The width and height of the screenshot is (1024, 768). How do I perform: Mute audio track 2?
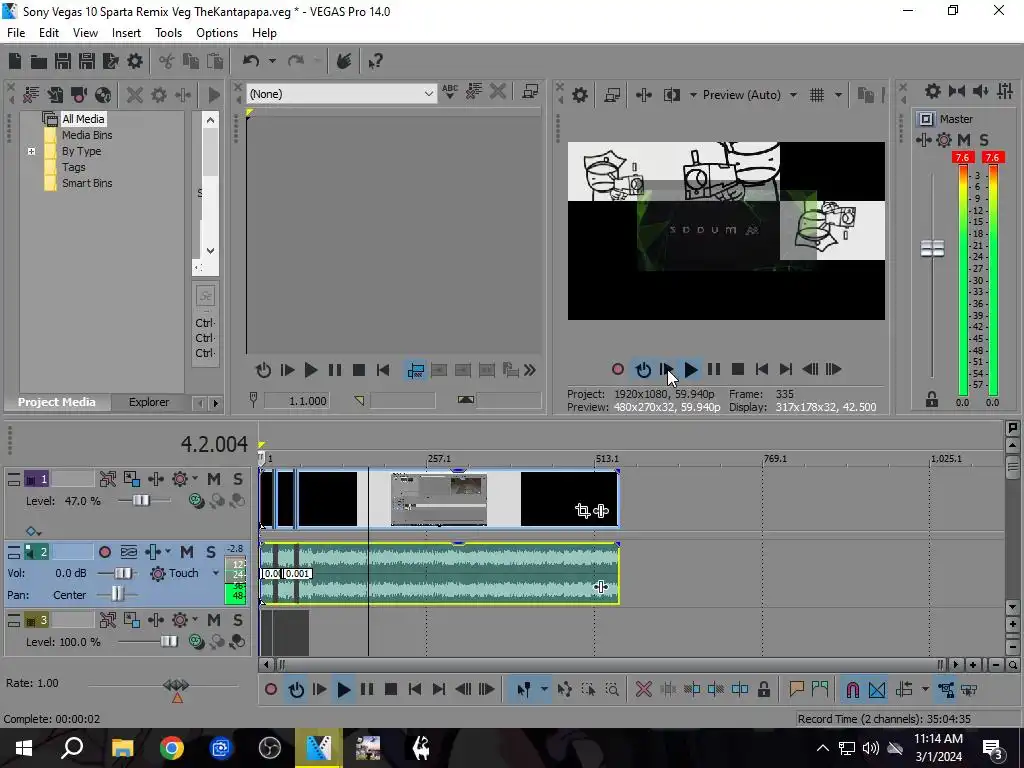[187, 552]
